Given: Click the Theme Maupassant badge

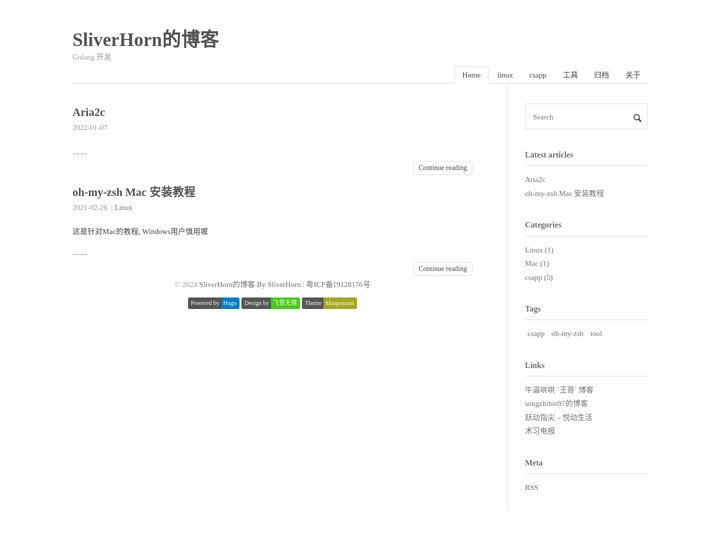Looking at the screenshot, I should [x=329, y=303].
